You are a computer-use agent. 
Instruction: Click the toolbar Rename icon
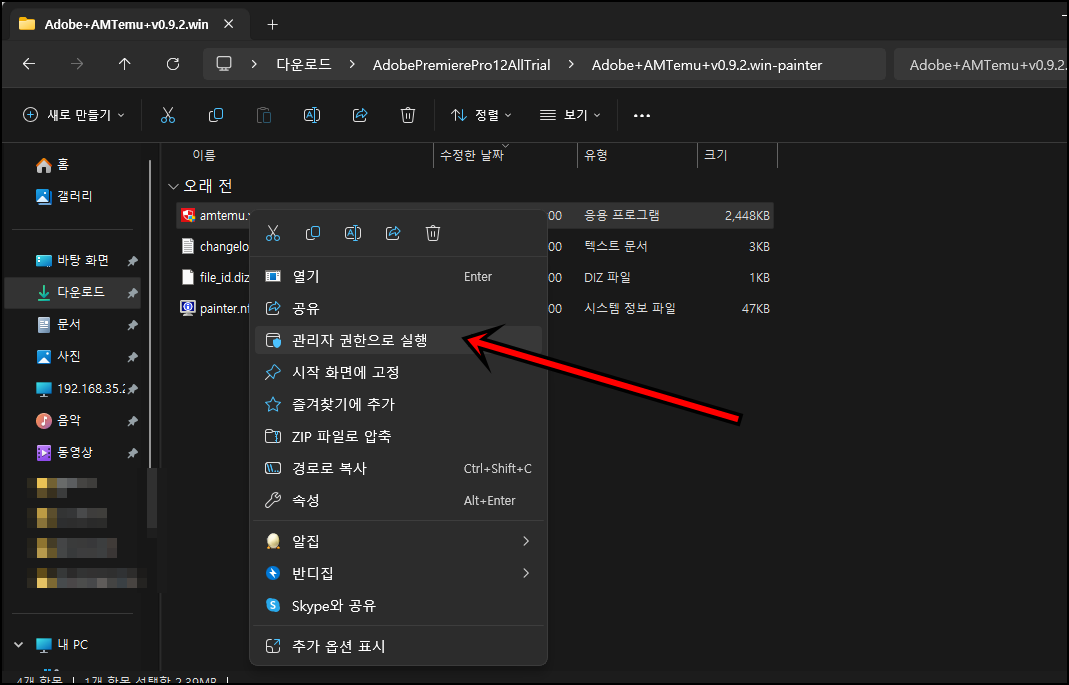tap(312, 115)
